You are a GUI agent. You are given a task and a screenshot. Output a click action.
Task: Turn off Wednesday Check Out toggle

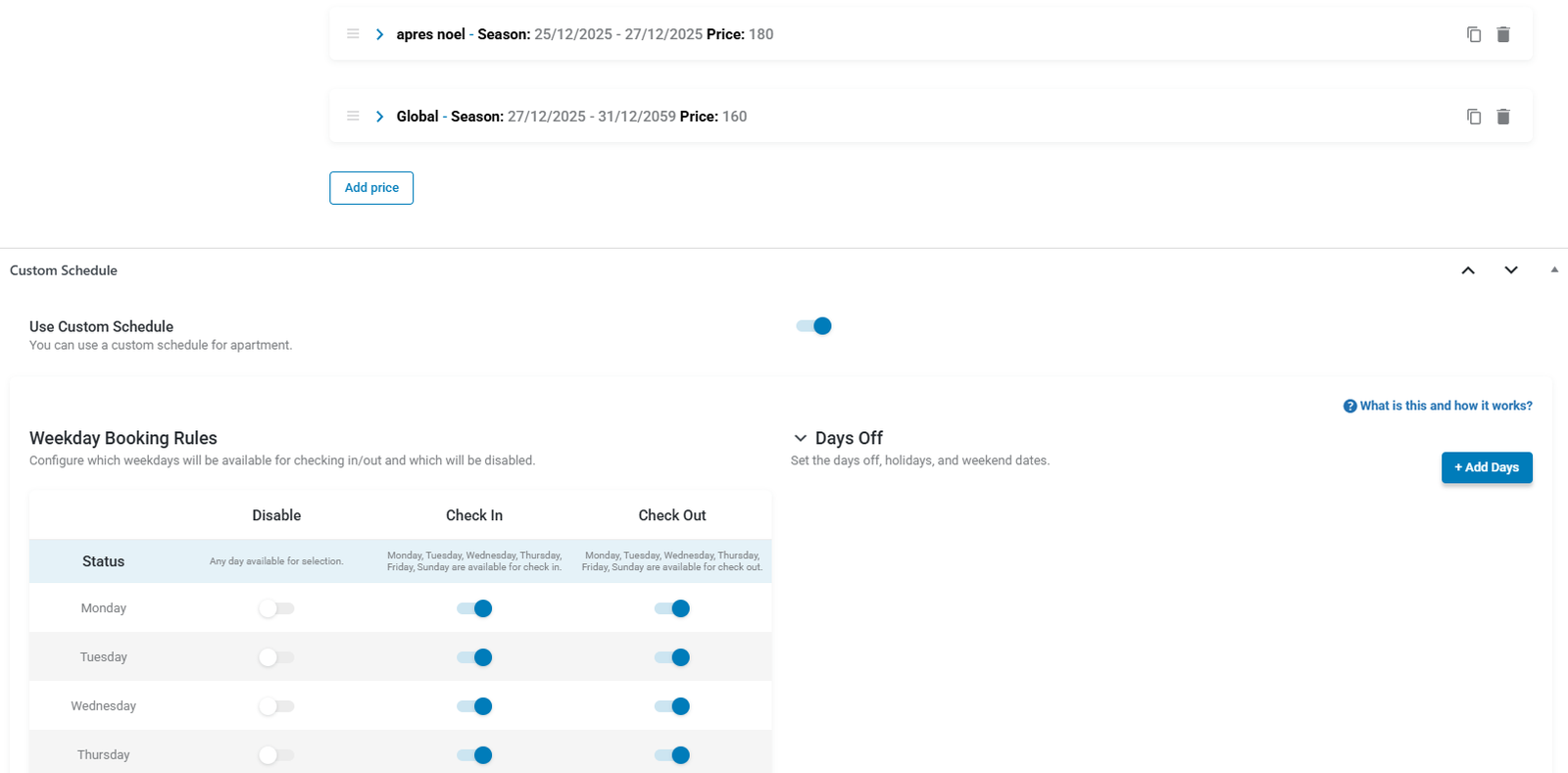point(672,706)
